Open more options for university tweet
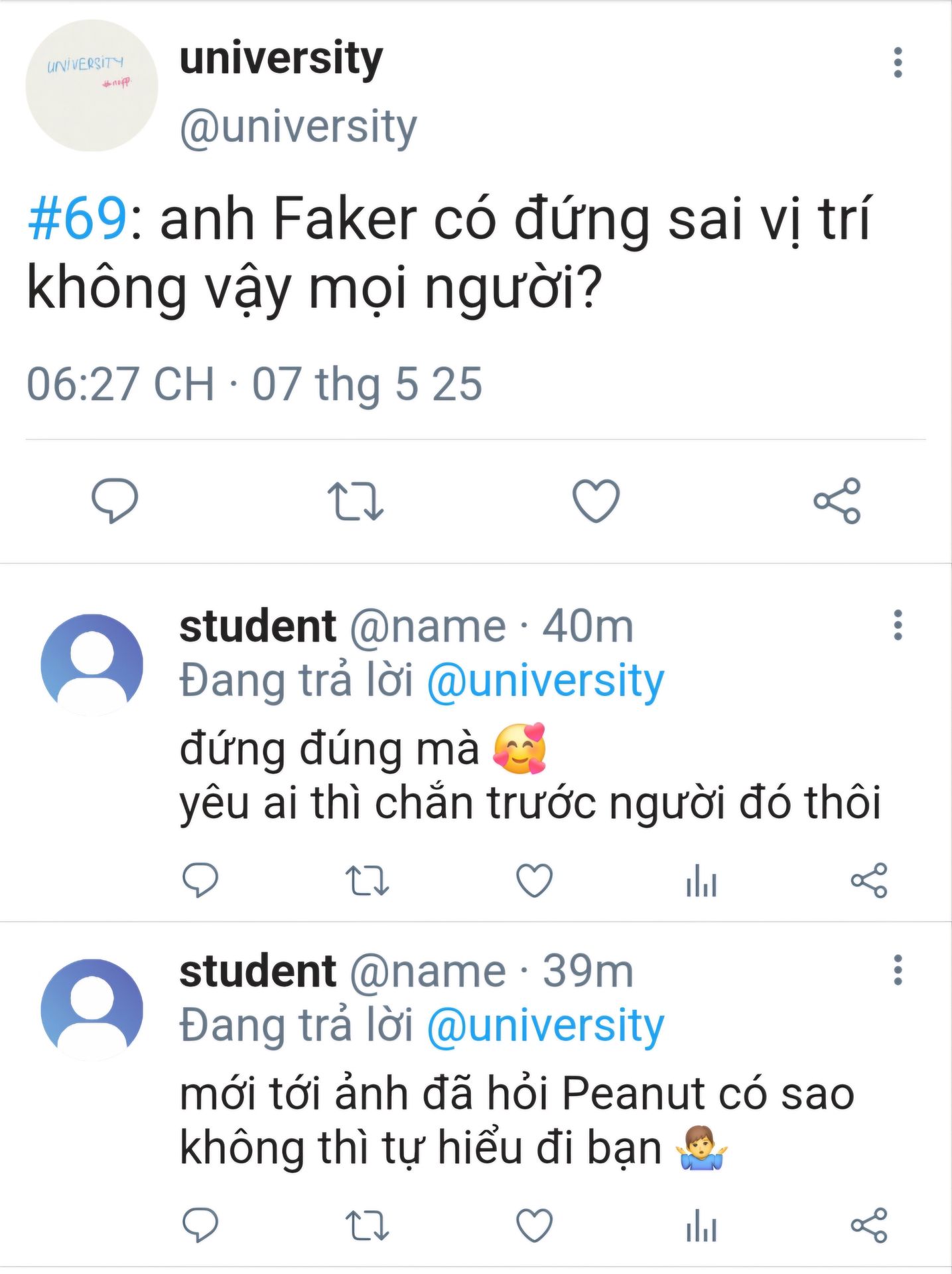Image resolution: width=952 pixels, height=1274 pixels. 898,62
